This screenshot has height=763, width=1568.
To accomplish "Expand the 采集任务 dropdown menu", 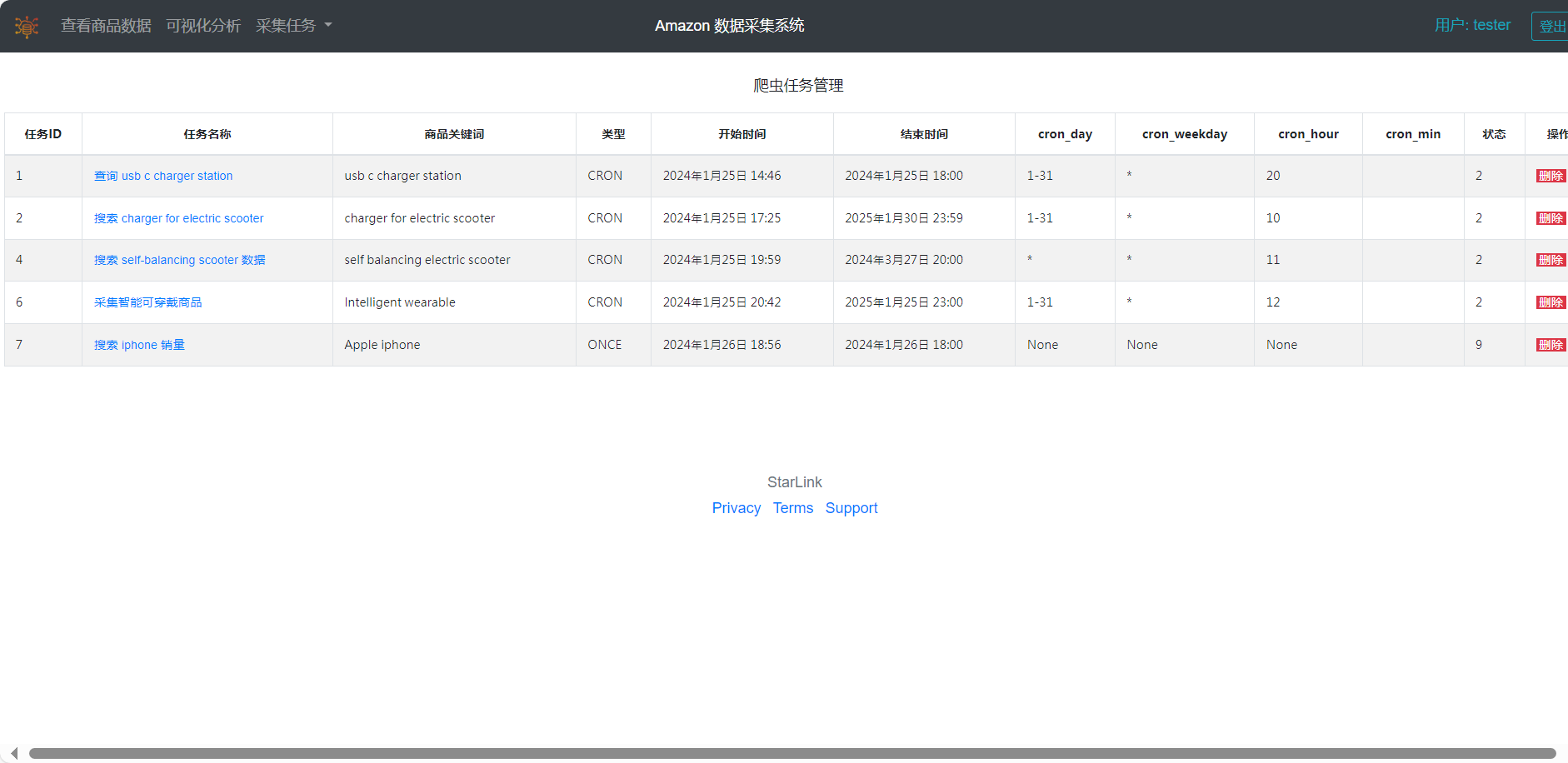I will click(293, 26).
